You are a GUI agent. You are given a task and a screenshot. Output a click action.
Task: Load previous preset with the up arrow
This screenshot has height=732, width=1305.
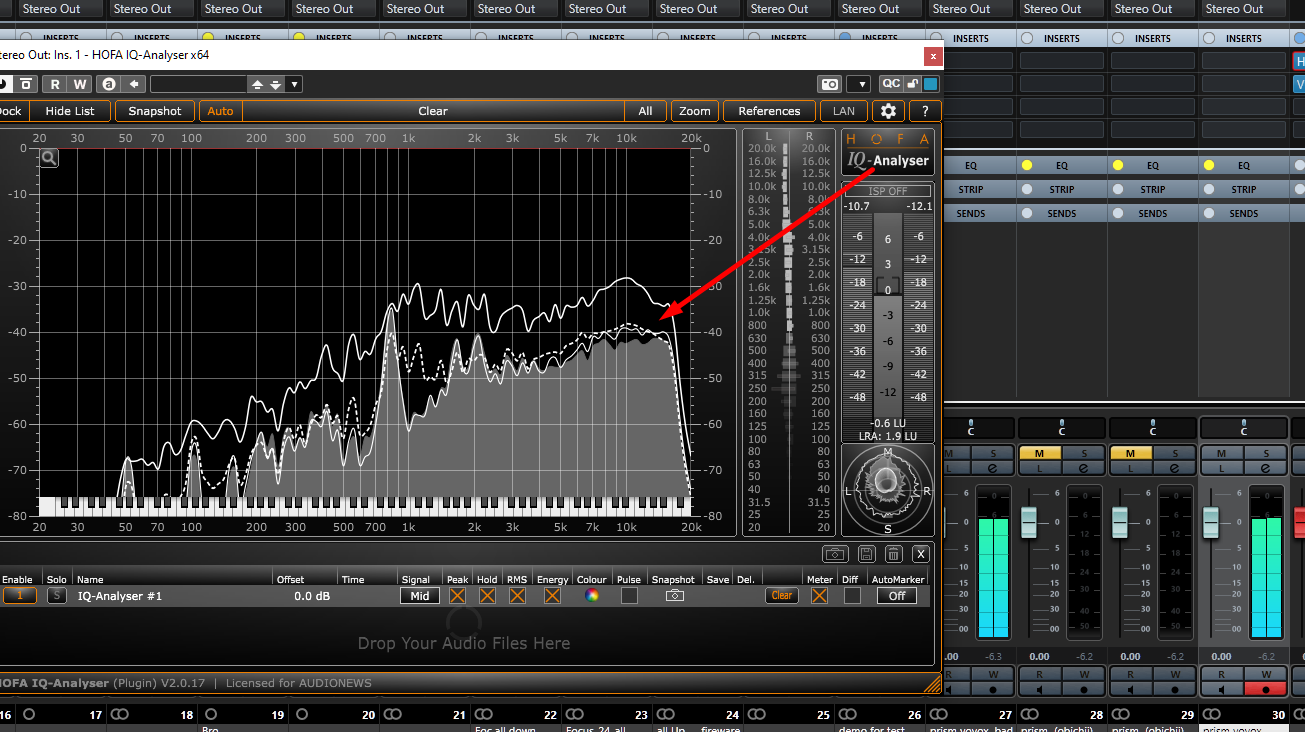click(258, 84)
